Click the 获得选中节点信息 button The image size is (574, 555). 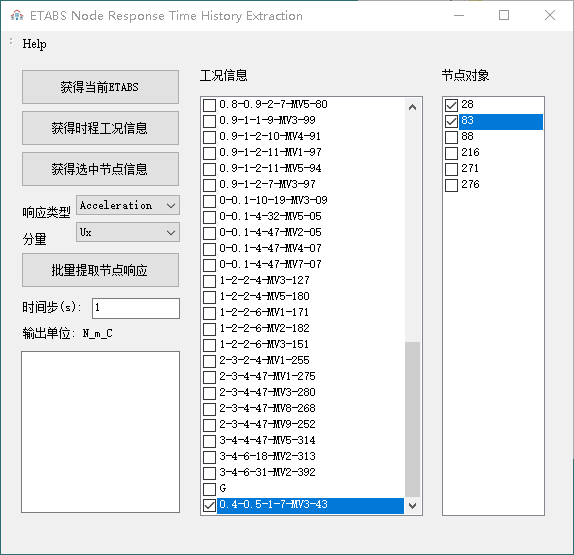coord(100,169)
